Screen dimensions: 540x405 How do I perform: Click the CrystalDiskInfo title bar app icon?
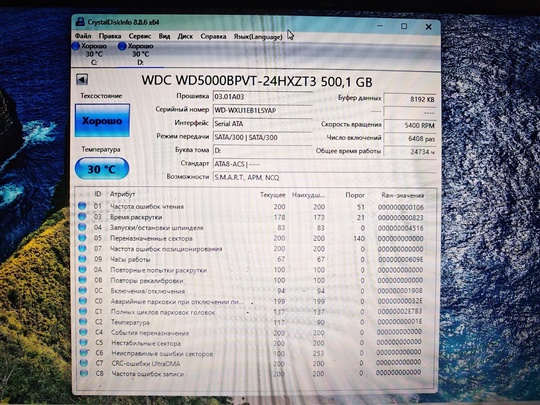(x=80, y=22)
